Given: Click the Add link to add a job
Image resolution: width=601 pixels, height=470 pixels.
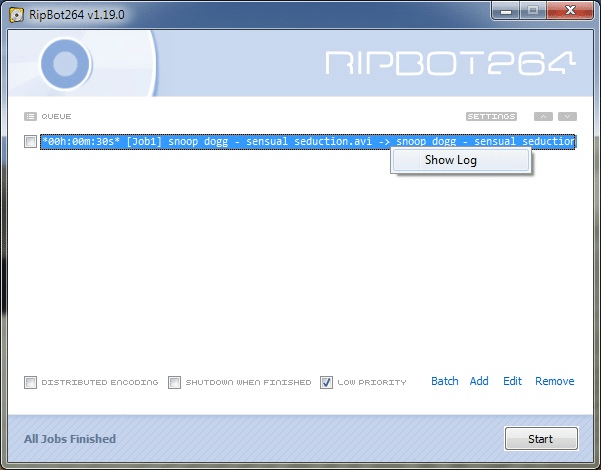Looking at the screenshot, I should coord(479,381).
